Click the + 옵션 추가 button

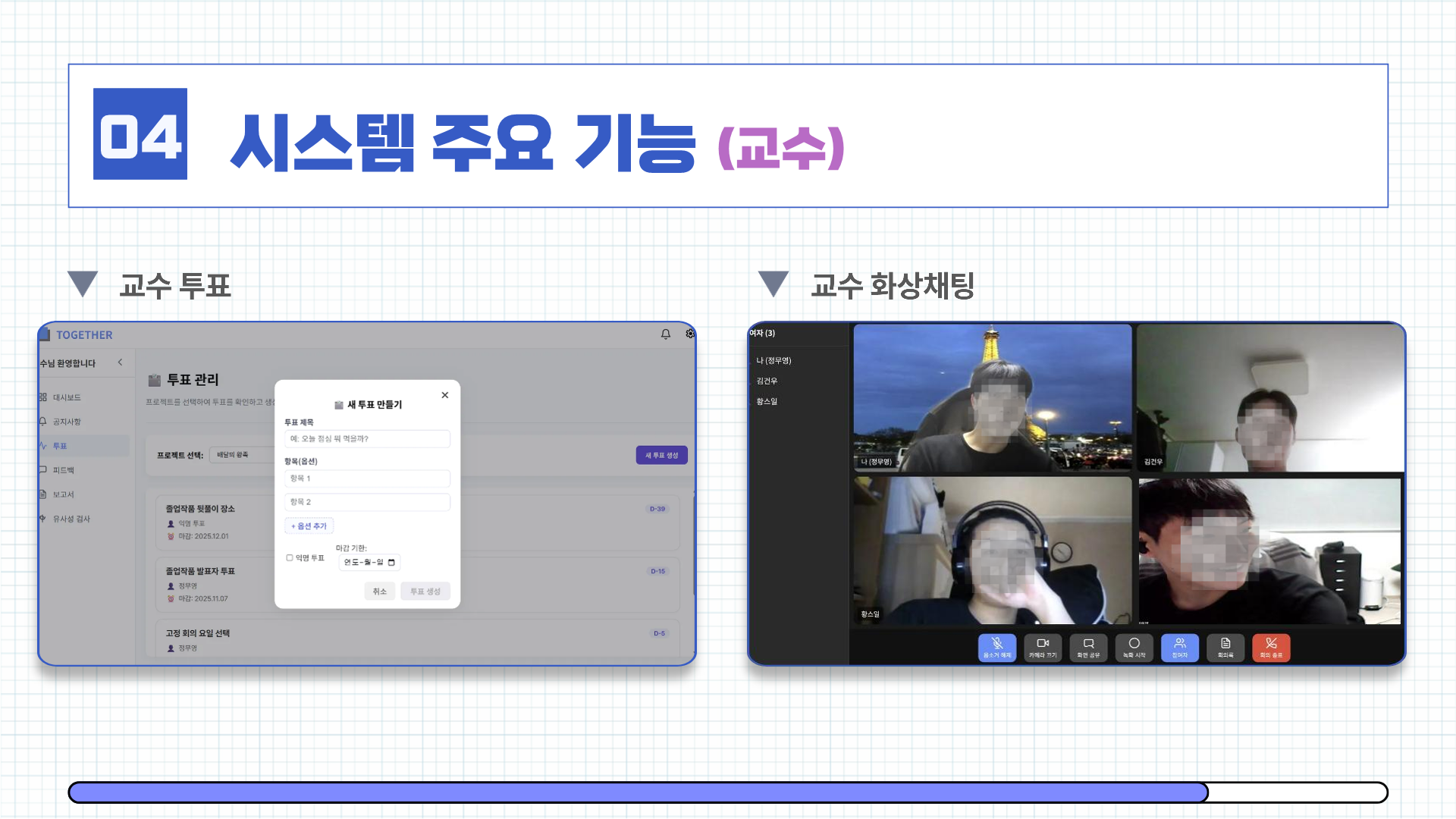309,526
